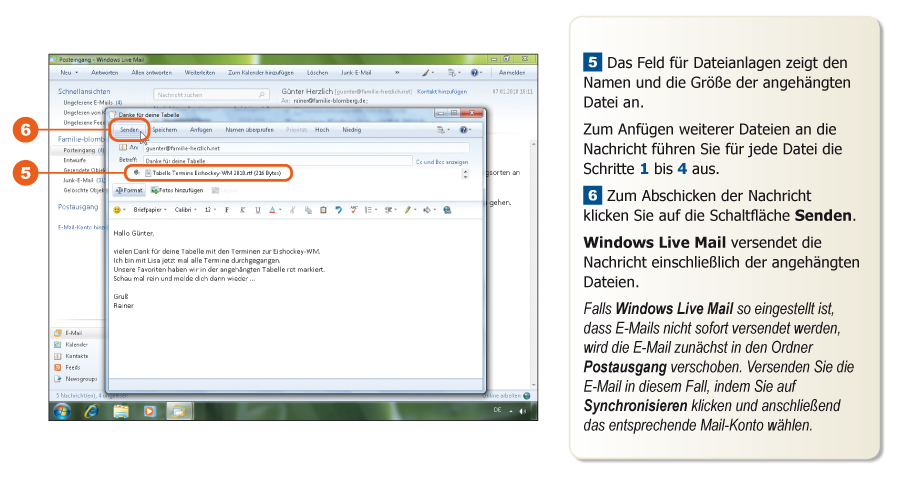This screenshot has height=480, width=900.
Task: Click the paste clipboard icon
Action: [x=323, y=210]
